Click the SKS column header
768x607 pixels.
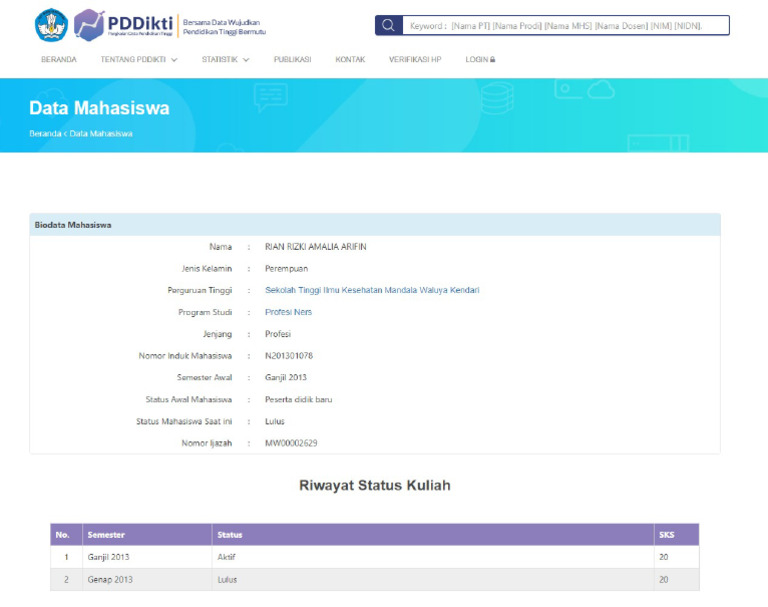[667, 535]
